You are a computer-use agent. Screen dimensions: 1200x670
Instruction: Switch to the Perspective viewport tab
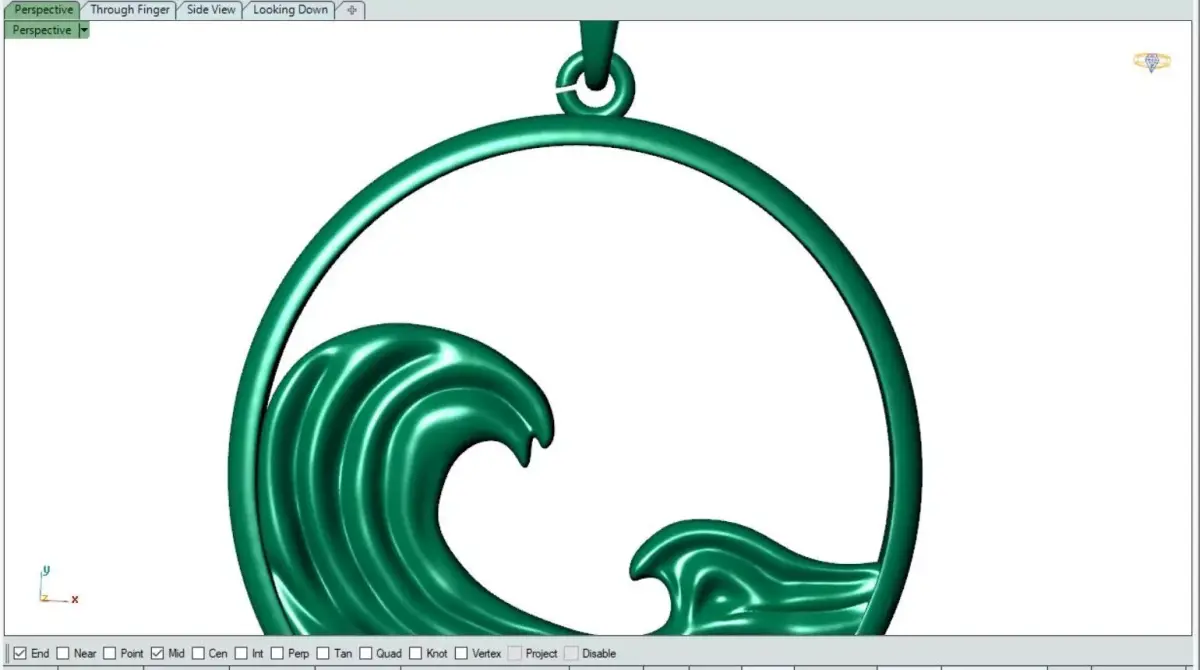point(43,10)
